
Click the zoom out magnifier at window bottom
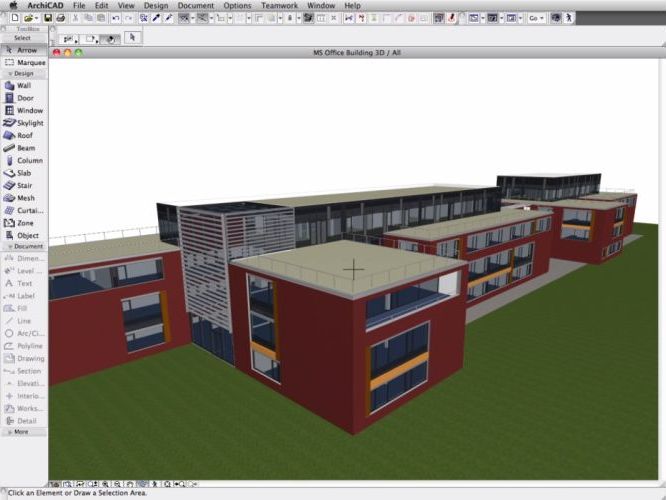pos(118,484)
